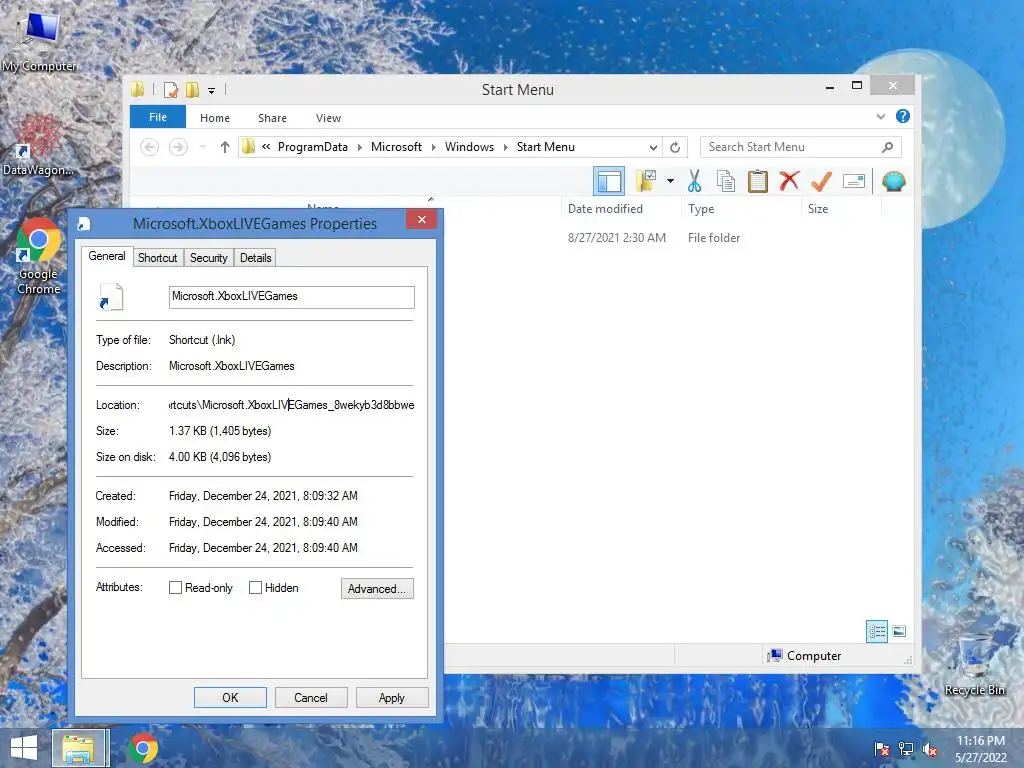1024x768 pixels.
Task: Click the 'File folder' type cell
Action: [714, 238]
